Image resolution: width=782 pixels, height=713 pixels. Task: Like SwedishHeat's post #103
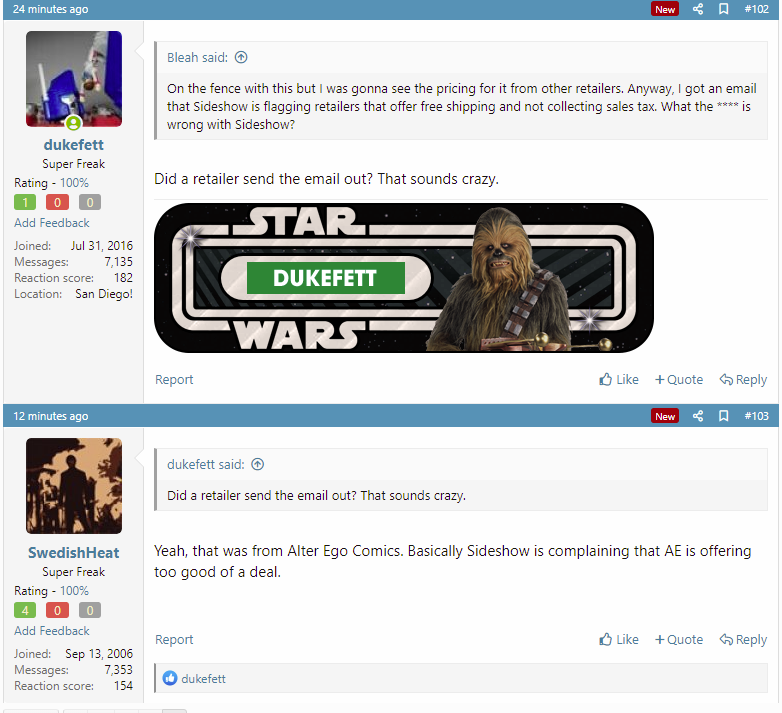click(x=618, y=639)
